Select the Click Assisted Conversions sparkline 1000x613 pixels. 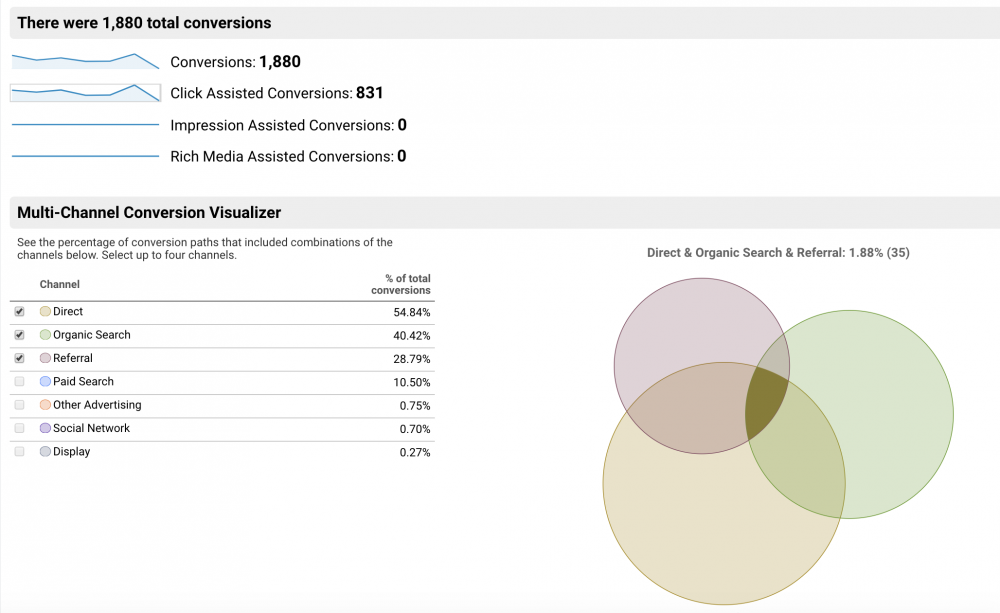pos(85,92)
